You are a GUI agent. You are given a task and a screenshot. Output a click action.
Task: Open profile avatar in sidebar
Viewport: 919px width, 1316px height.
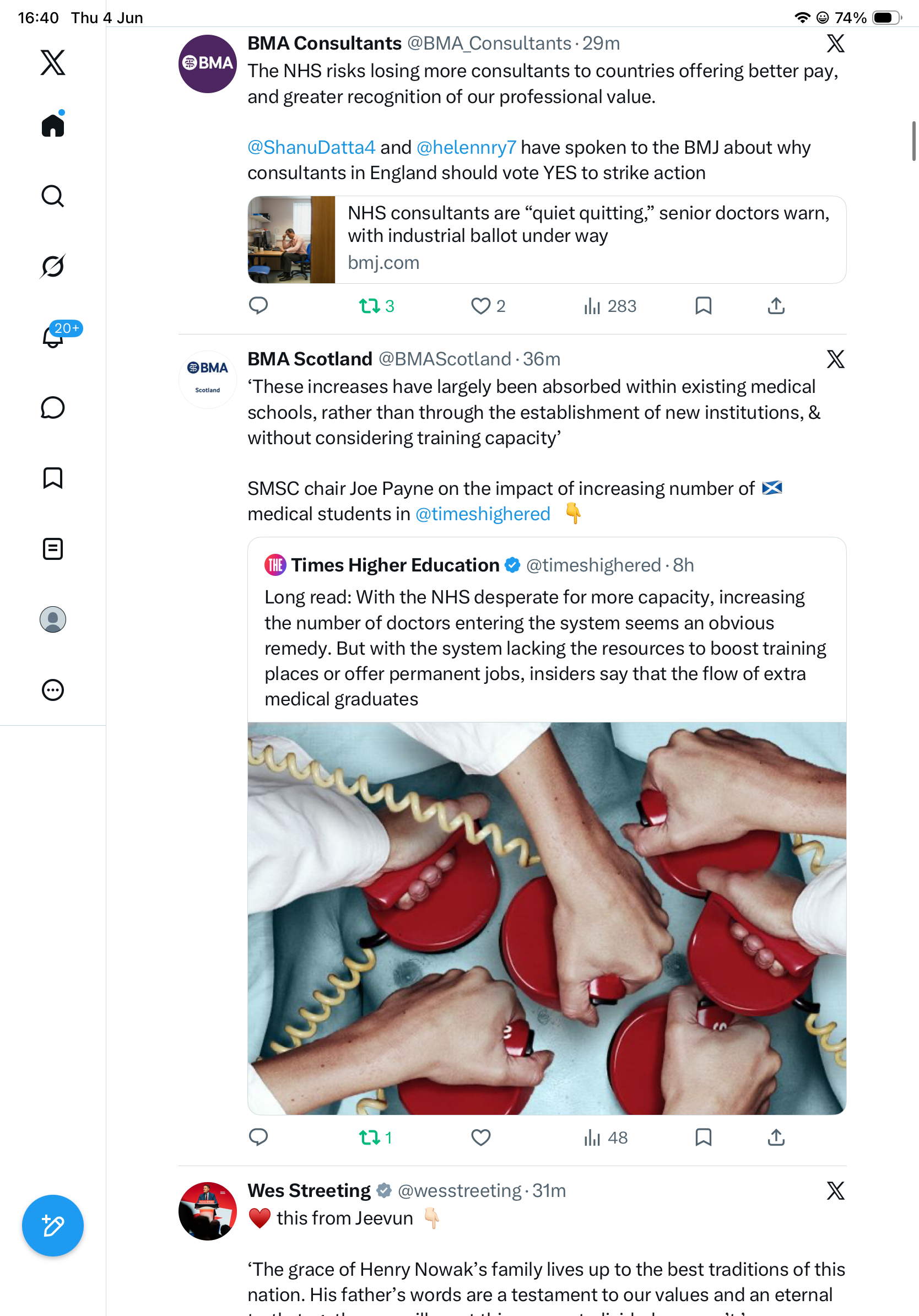click(x=53, y=619)
